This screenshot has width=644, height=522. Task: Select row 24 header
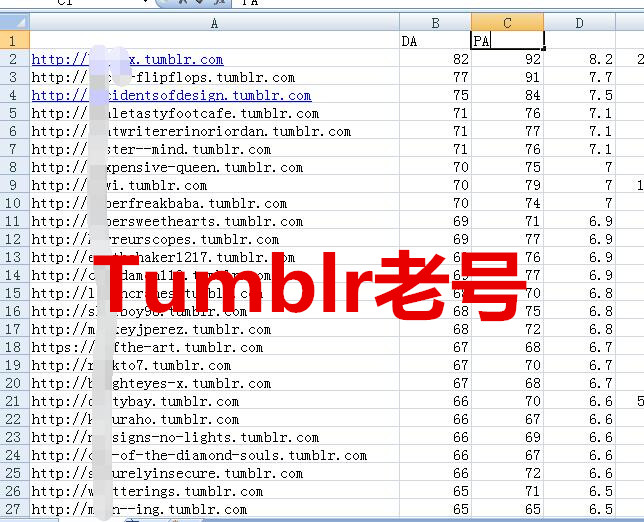coord(15,455)
